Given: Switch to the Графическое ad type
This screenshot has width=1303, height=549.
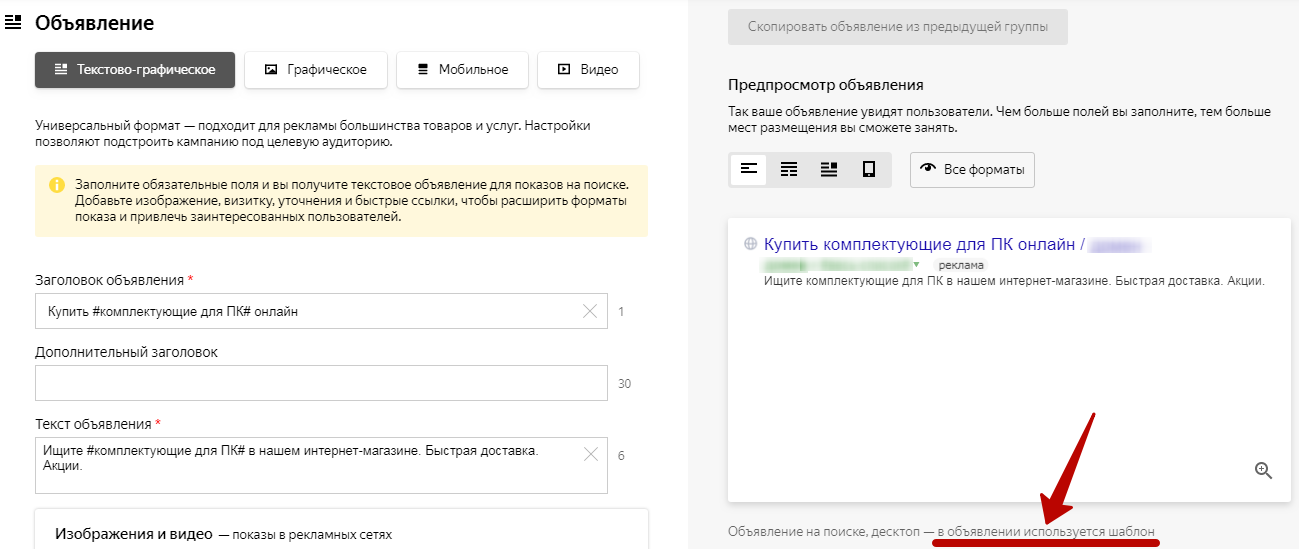Looking at the screenshot, I should (315, 70).
